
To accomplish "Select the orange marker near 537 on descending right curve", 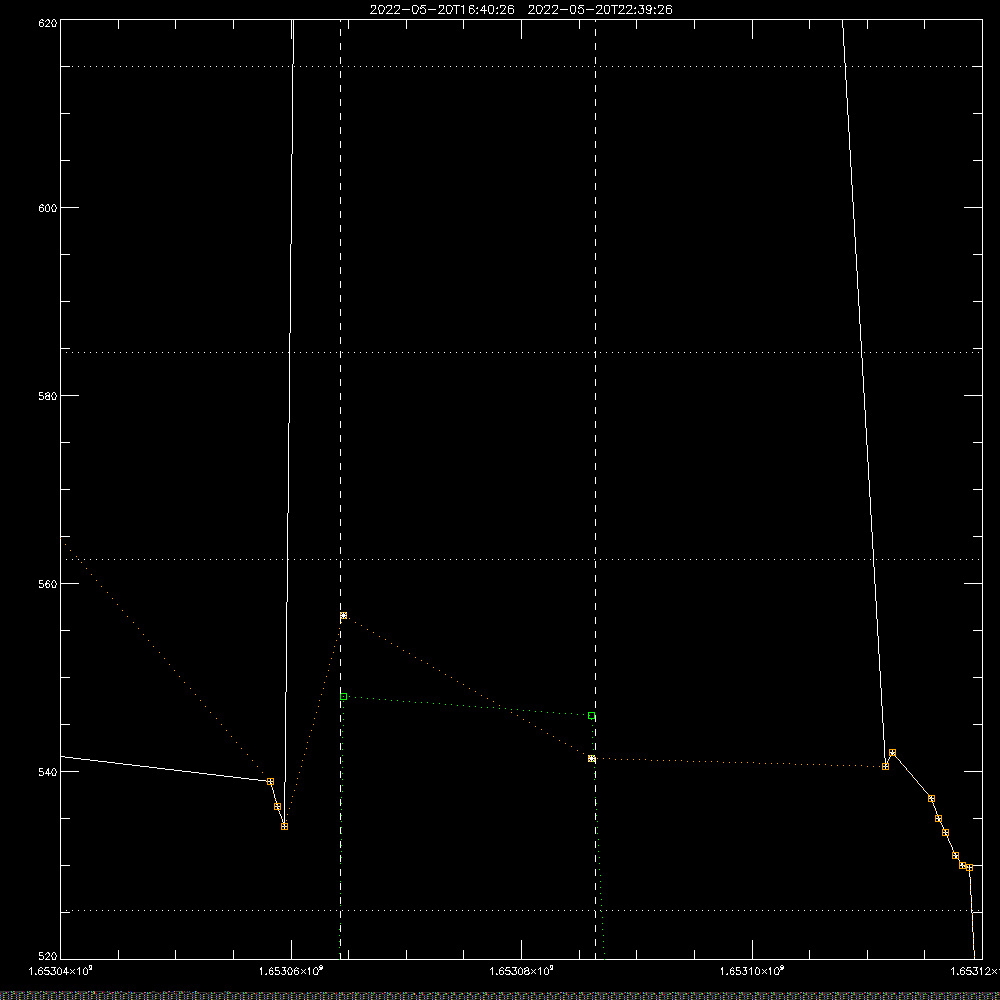I will point(931,798).
